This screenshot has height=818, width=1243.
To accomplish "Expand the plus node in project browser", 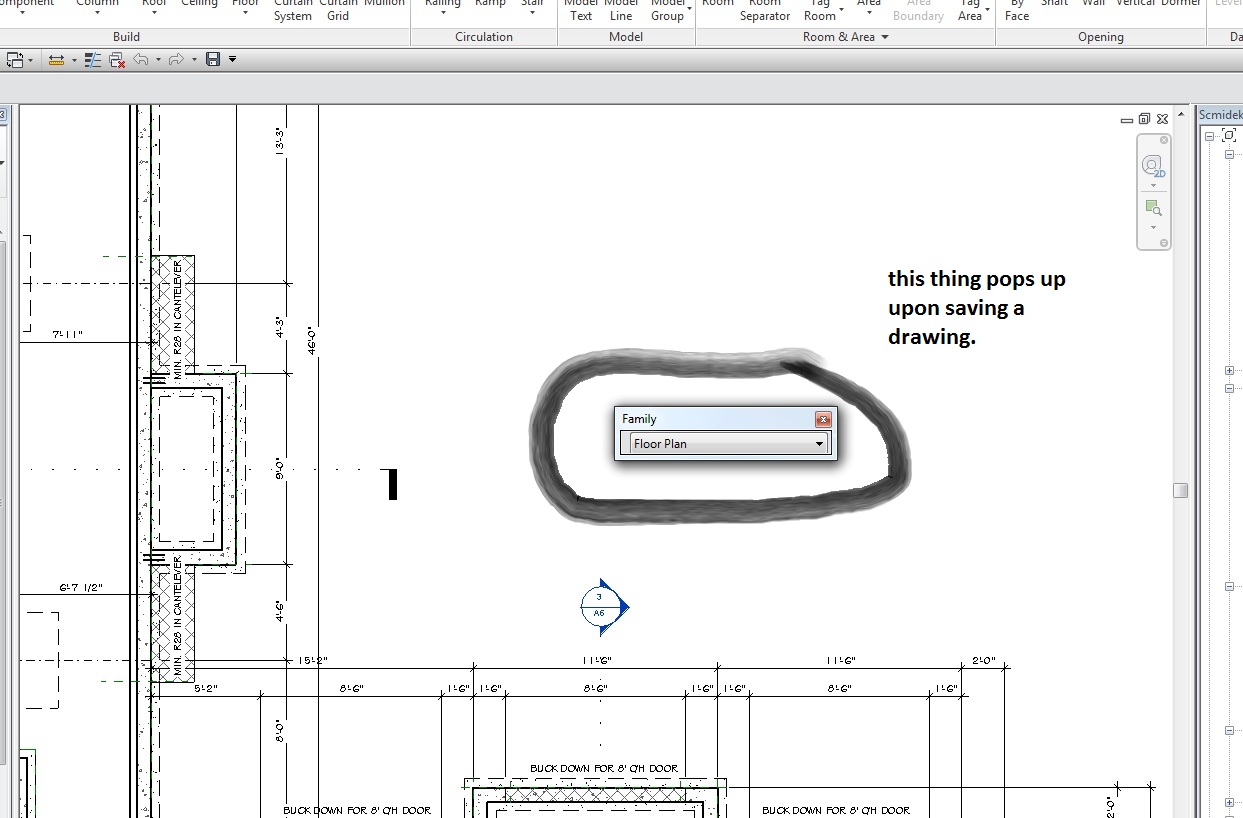I will click(1229, 371).
